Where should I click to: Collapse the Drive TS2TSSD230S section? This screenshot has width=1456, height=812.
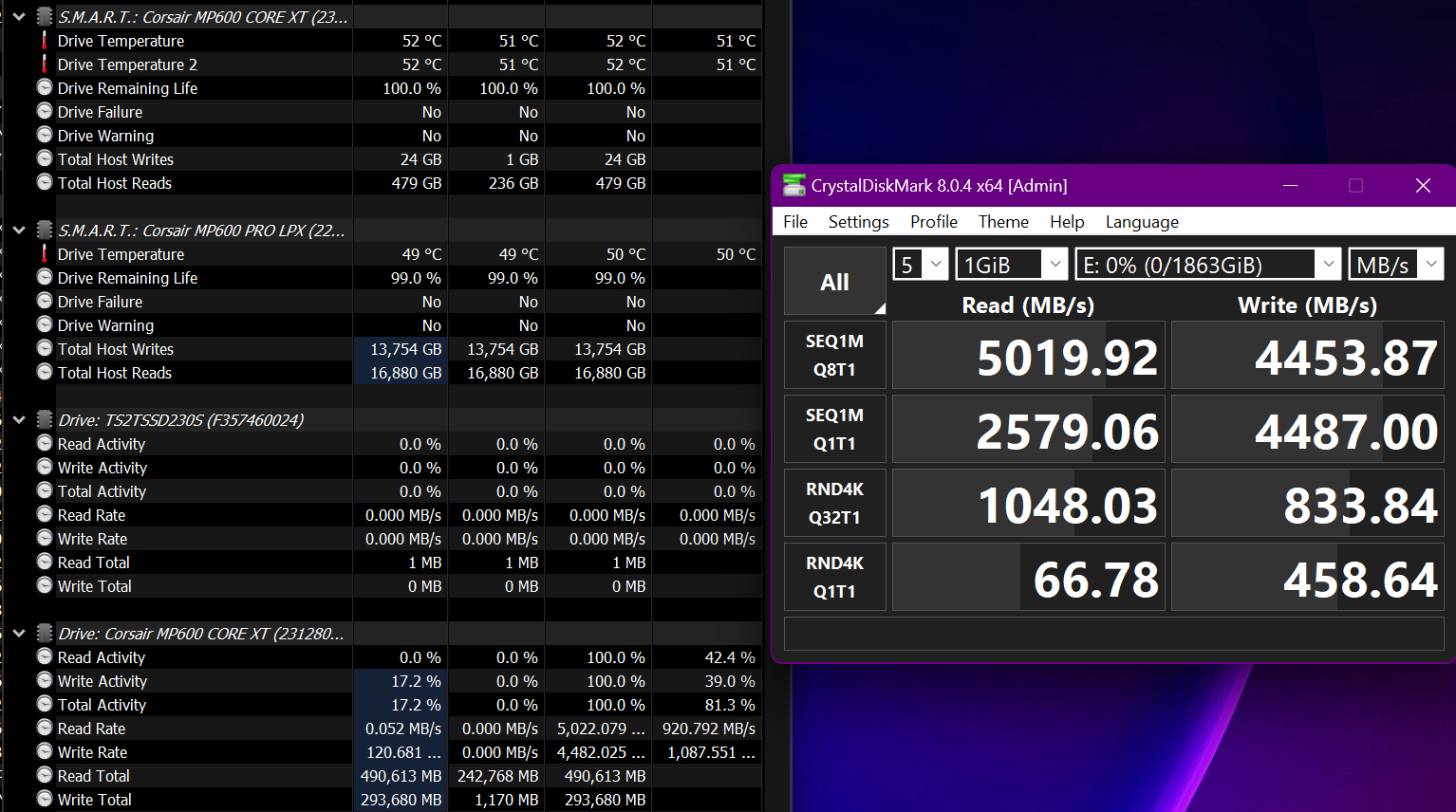(x=18, y=419)
